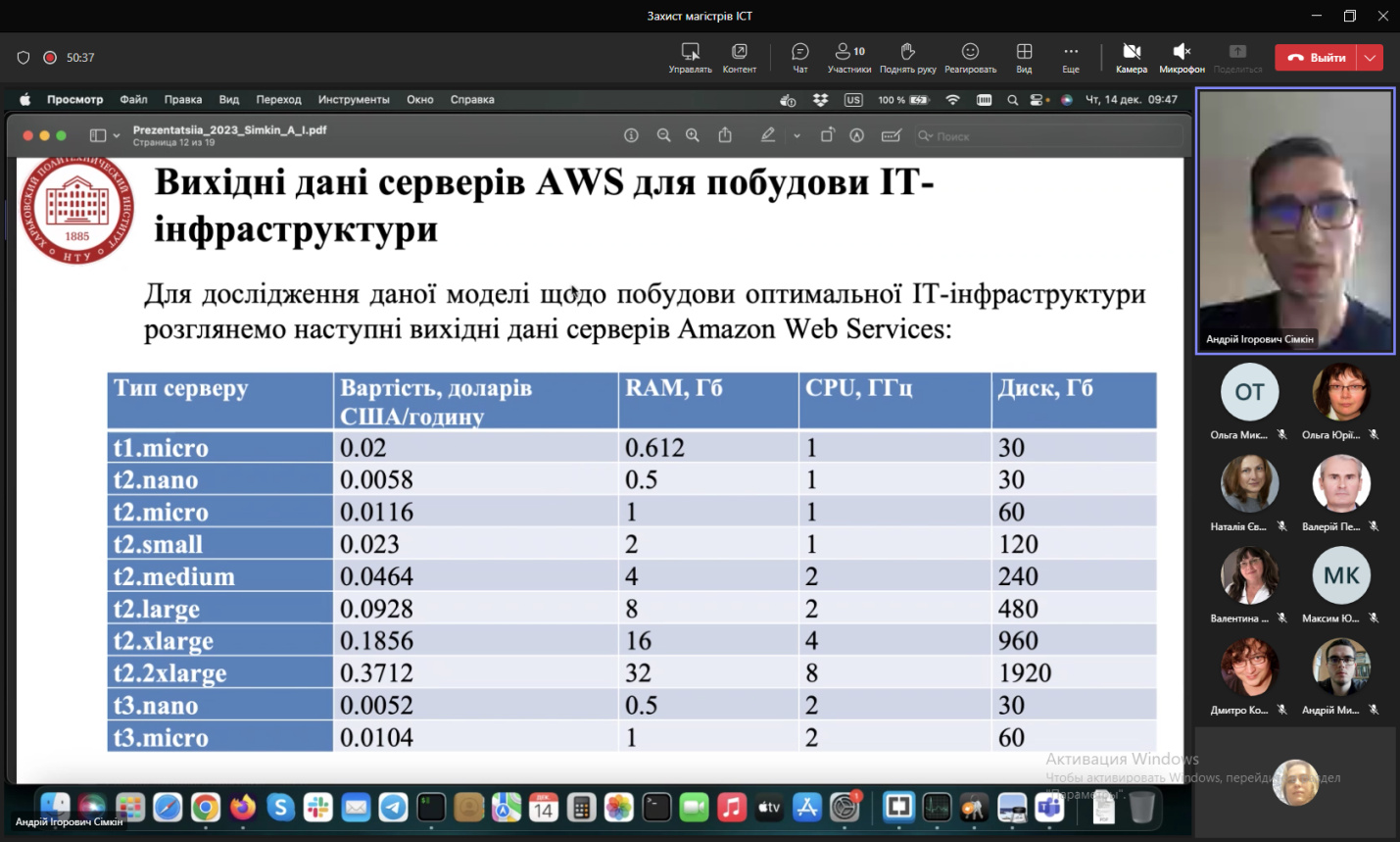Open Safari from the Dock
This screenshot has width=1400, height=842.
pyautogui.click(x=168, y=807)
